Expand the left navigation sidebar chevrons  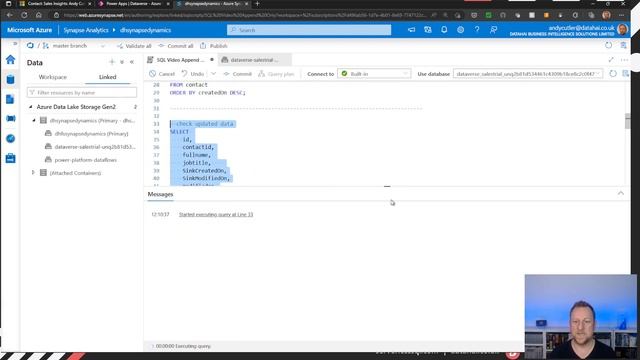[x=15, y=43]
